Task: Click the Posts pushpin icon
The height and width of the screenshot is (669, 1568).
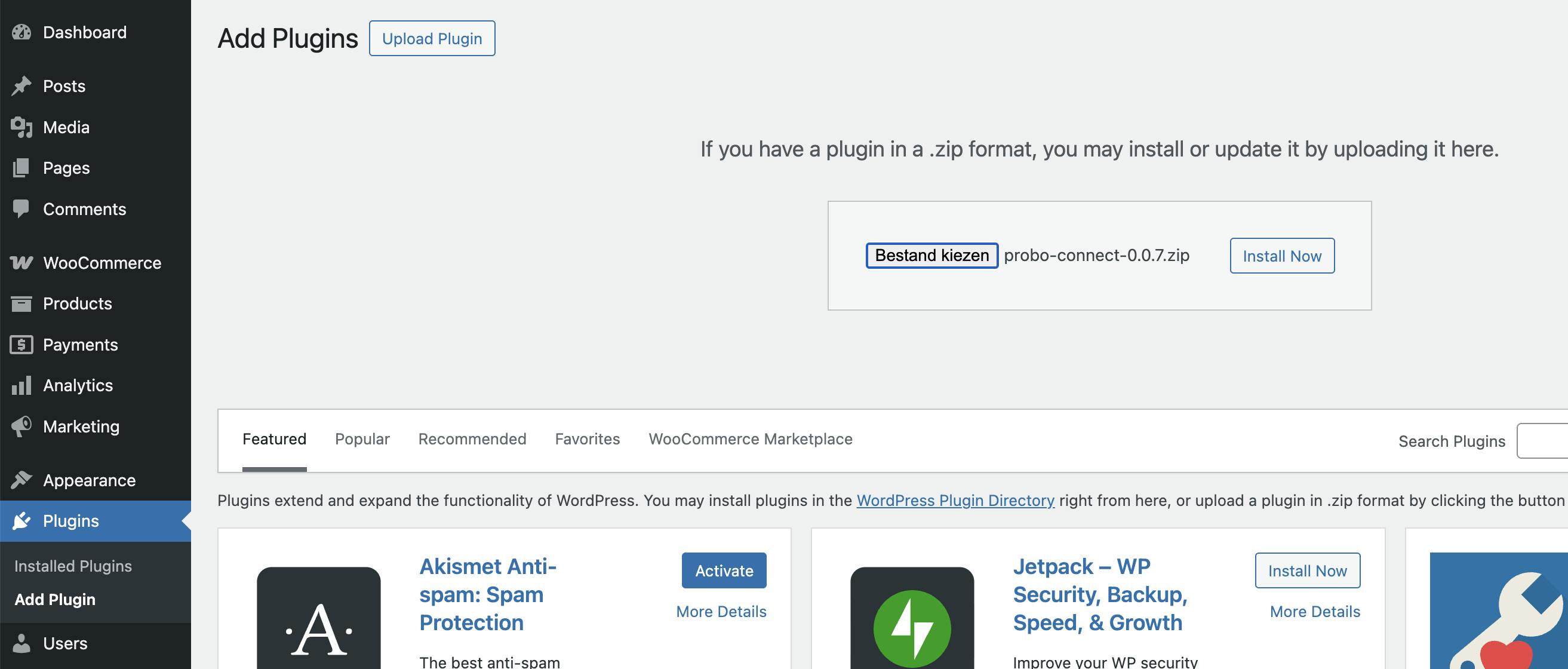Action: pos(21,86)
